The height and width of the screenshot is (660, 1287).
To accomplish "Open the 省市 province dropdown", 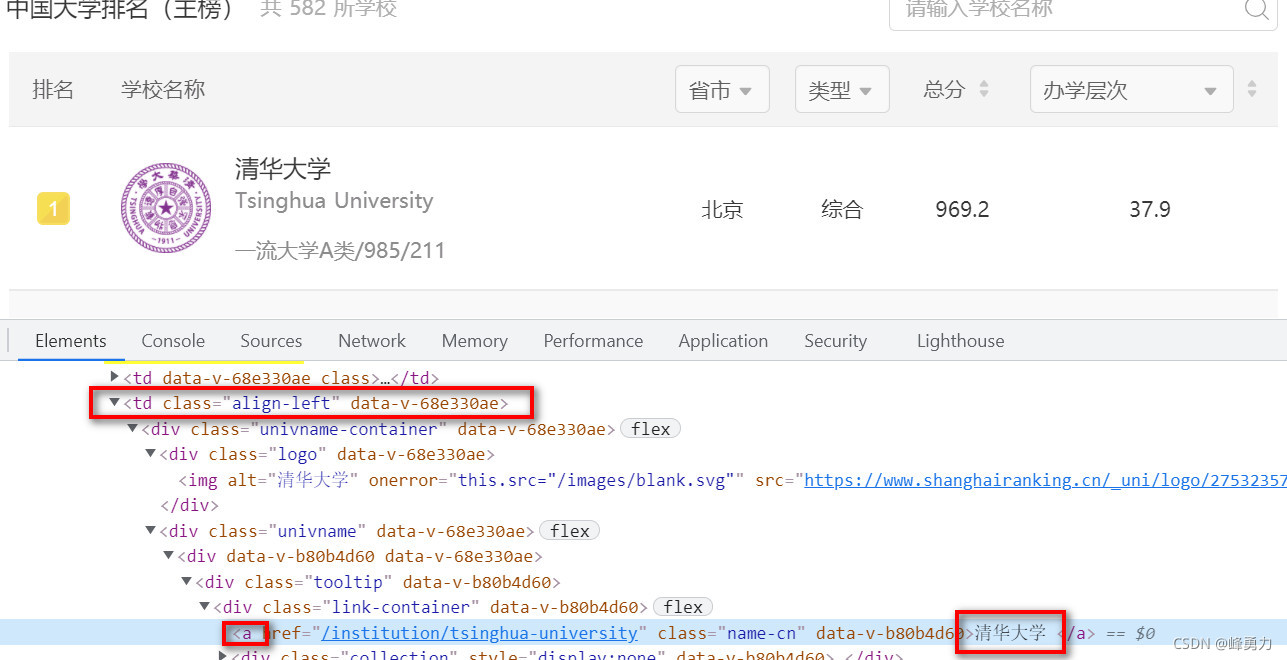I will [722, 90].
